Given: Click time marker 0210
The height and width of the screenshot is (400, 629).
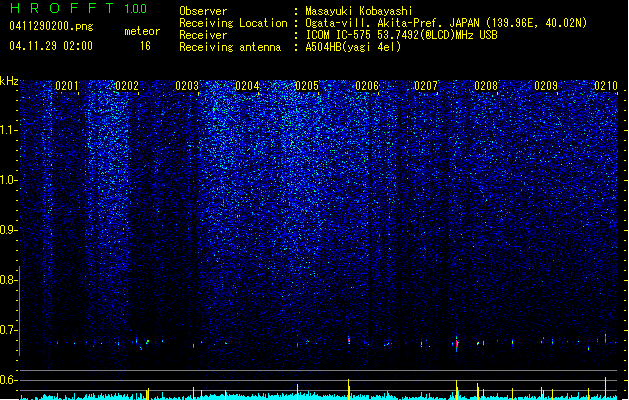Looking at the screenshot, I should [x=606, y=86].
